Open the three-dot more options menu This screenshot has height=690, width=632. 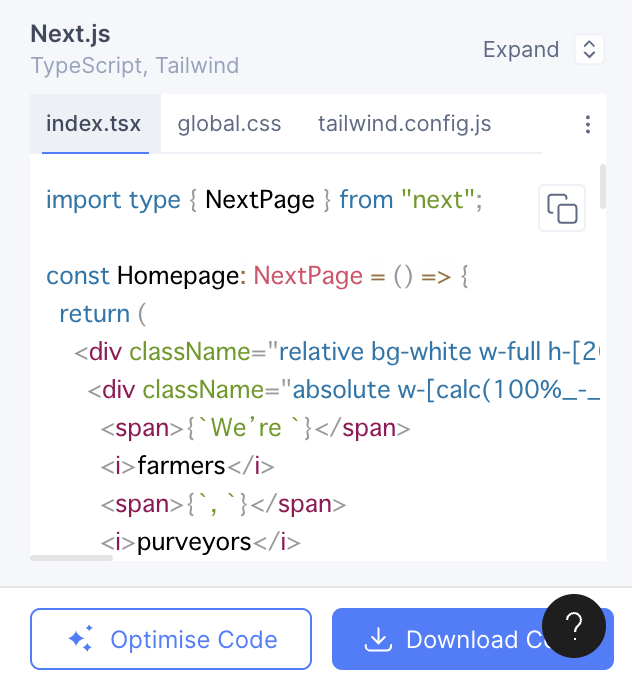588,125
